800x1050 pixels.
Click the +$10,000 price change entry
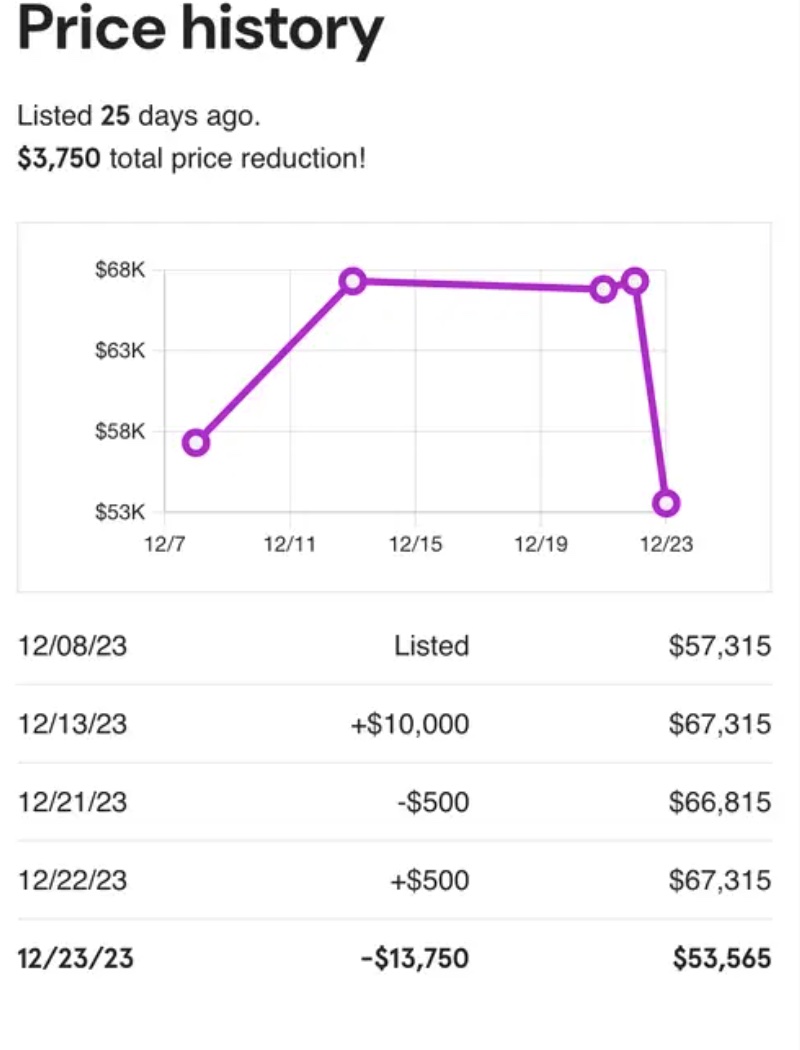(409, 723)
